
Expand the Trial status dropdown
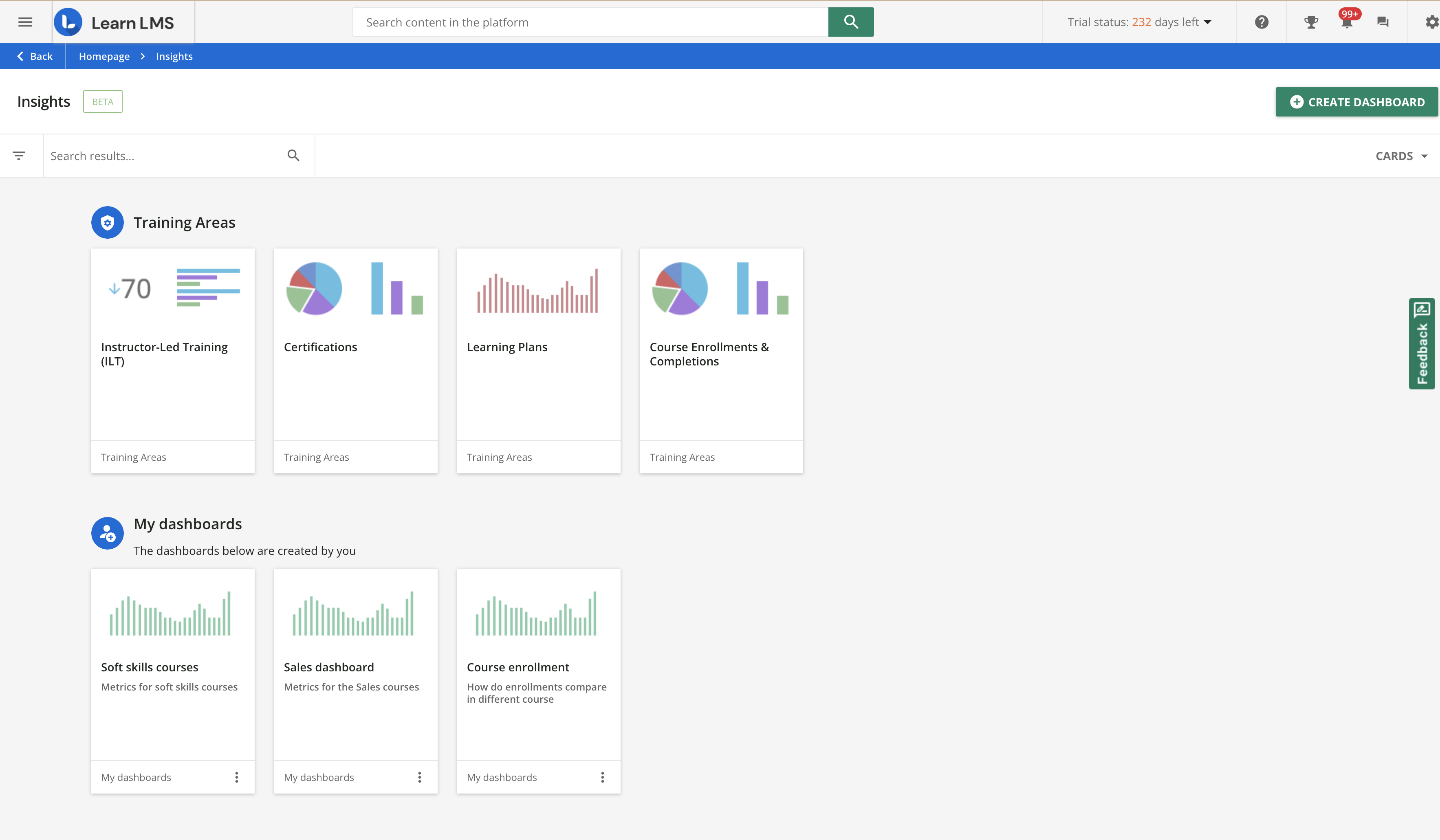click(1139, 22)
